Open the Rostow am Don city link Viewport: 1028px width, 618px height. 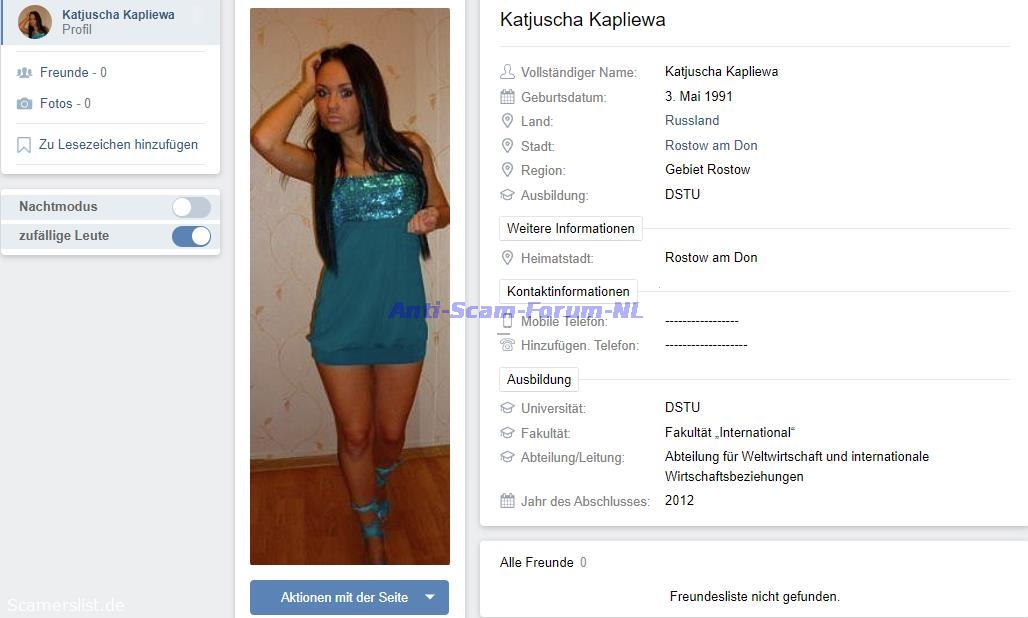click(x=711, y=145)
